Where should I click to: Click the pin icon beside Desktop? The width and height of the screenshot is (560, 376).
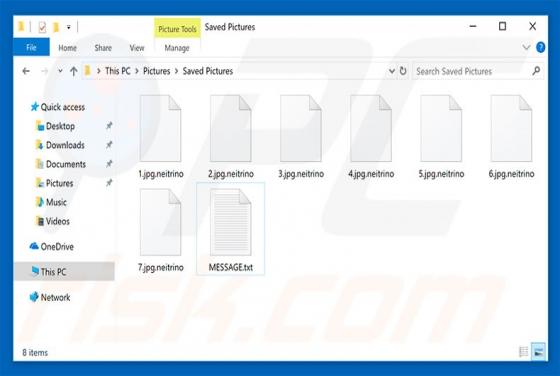[x=109, y=126]
